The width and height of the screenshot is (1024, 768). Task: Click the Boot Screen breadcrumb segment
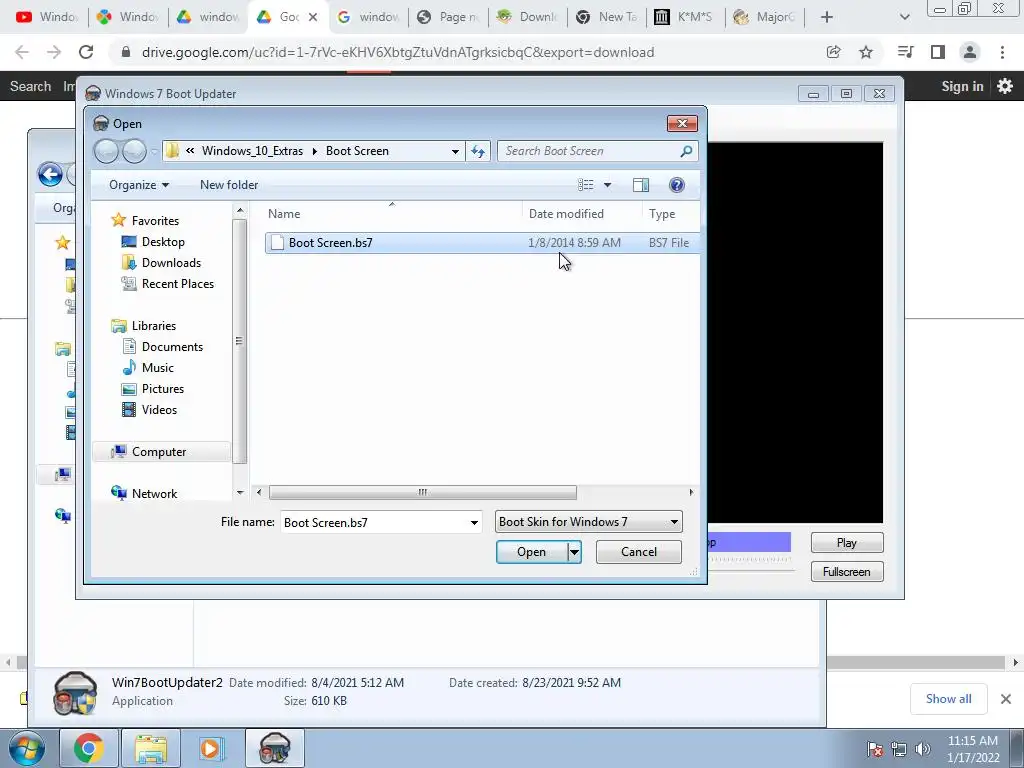coord(357,151)
